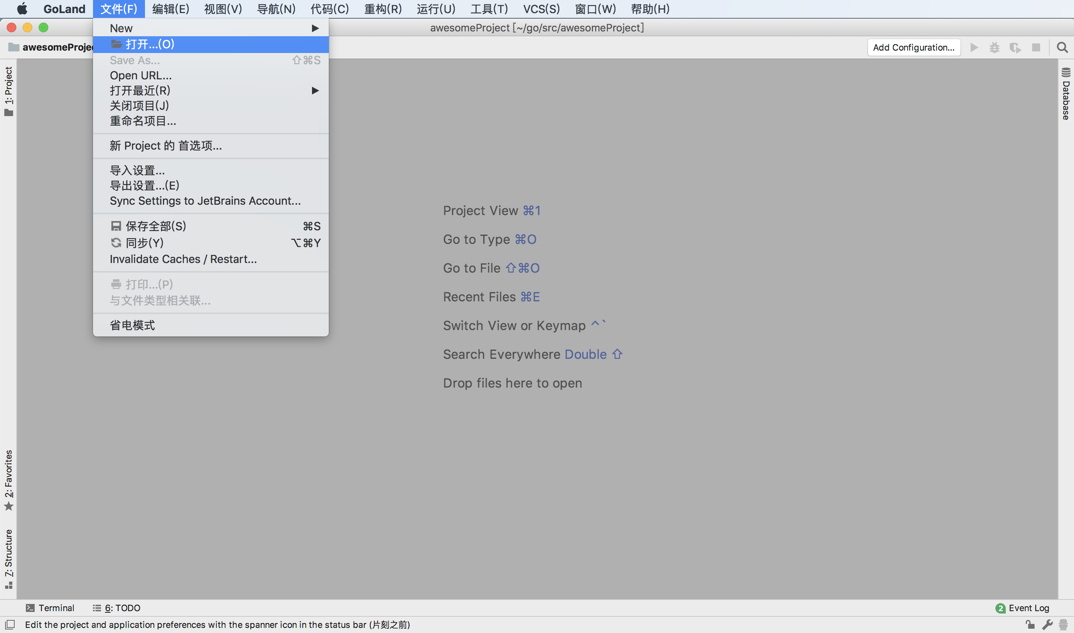1074x633 pixels.
Task: Select 保存全部(S) menu entry
Action: coord(211,226)
